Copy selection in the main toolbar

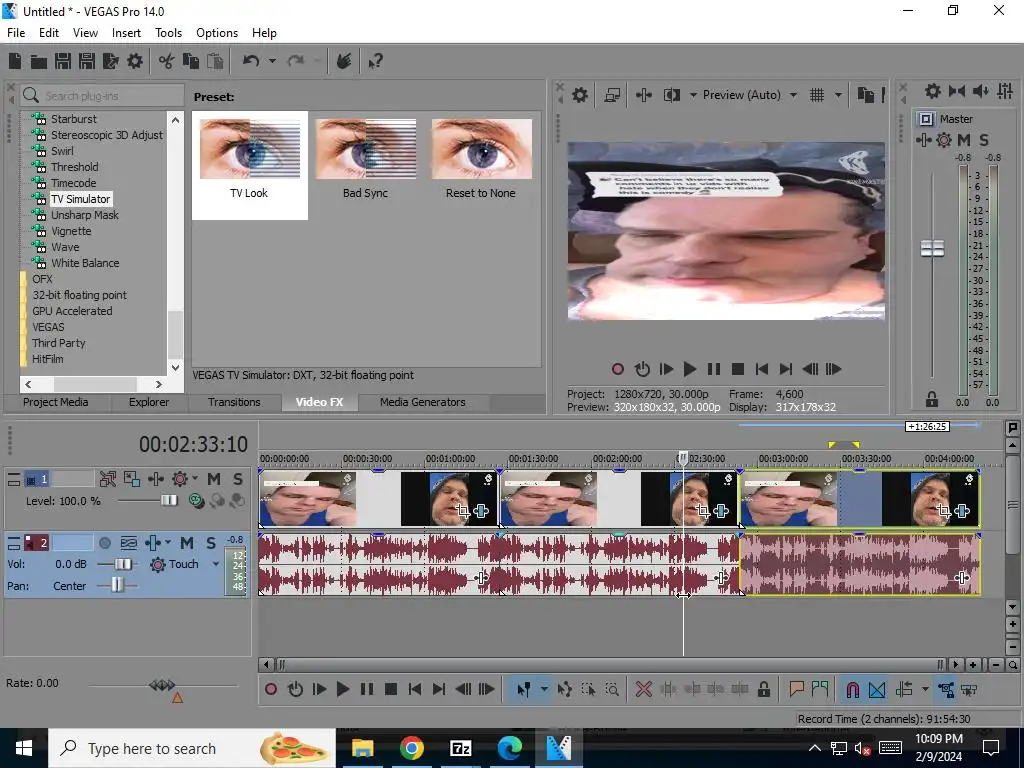click(x=191, y=61)
